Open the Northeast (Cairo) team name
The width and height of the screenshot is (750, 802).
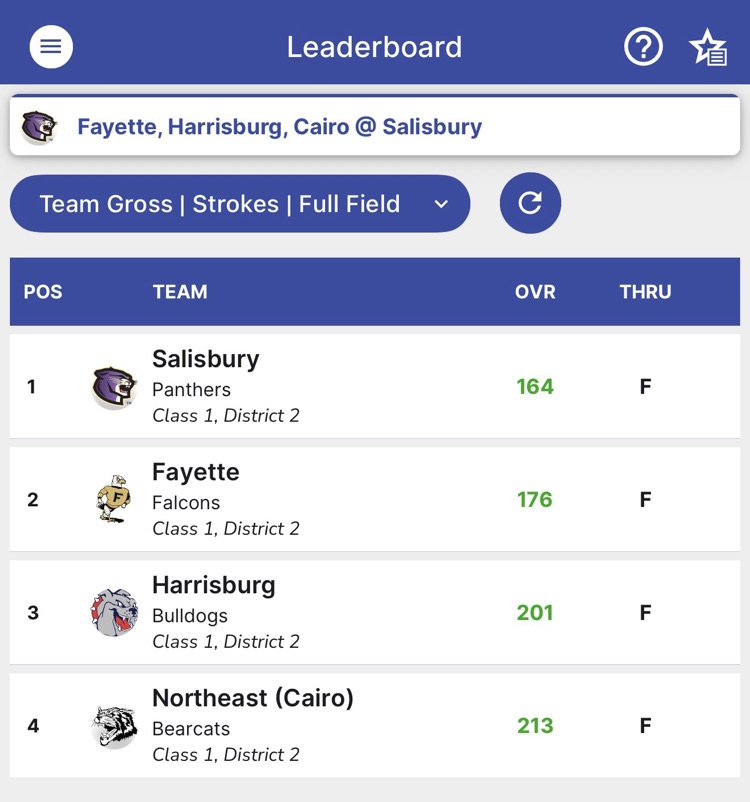[252, 698]
